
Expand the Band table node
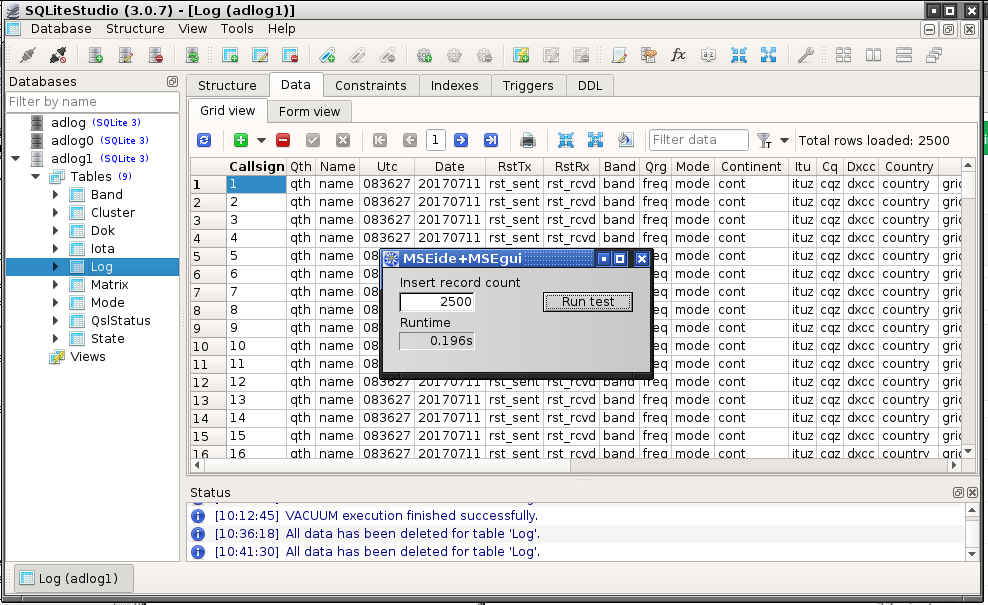[x=56, y=195]
